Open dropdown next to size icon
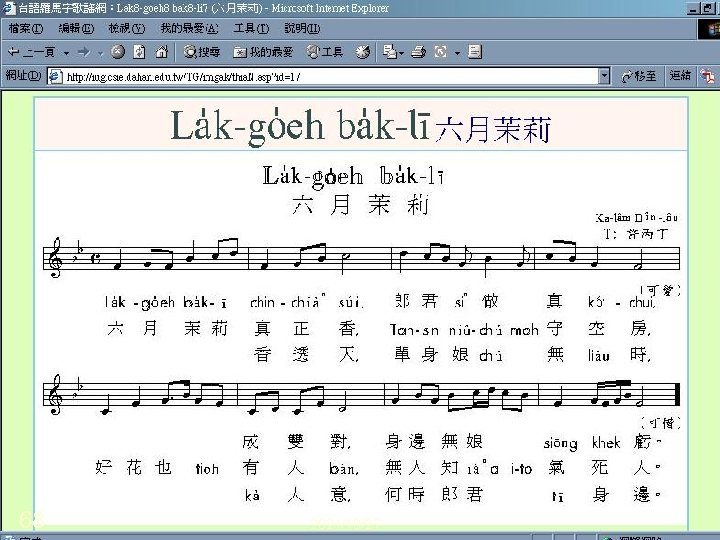 click(457, 53)
